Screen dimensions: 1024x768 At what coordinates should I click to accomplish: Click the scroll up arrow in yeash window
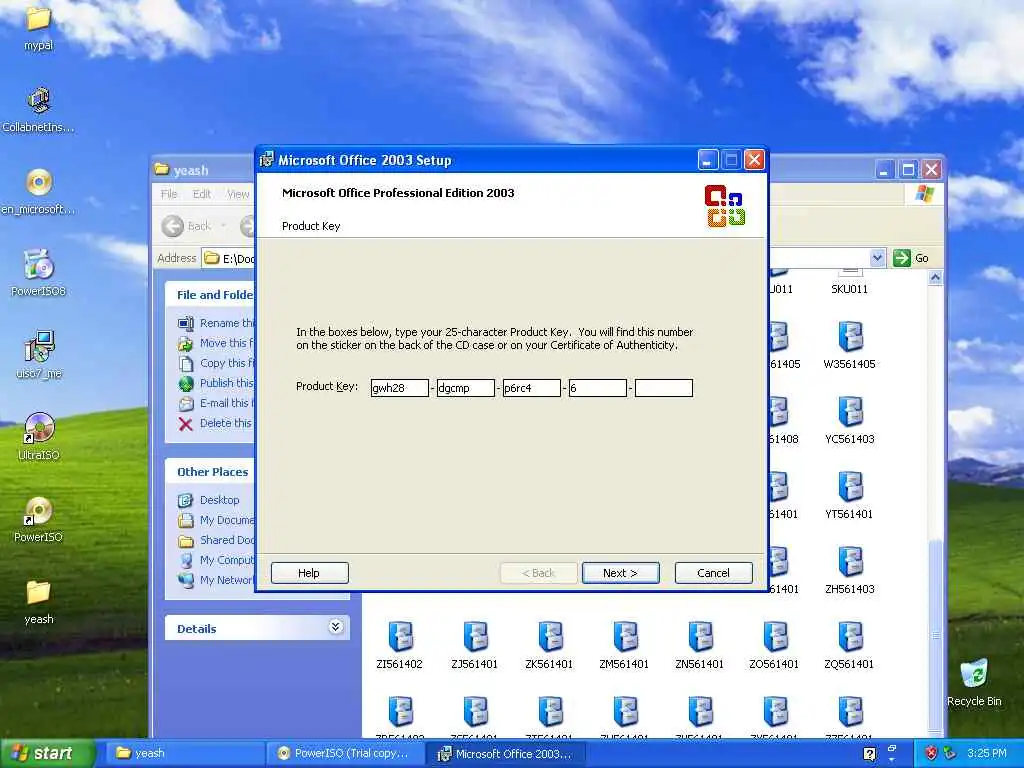point(935,278)
